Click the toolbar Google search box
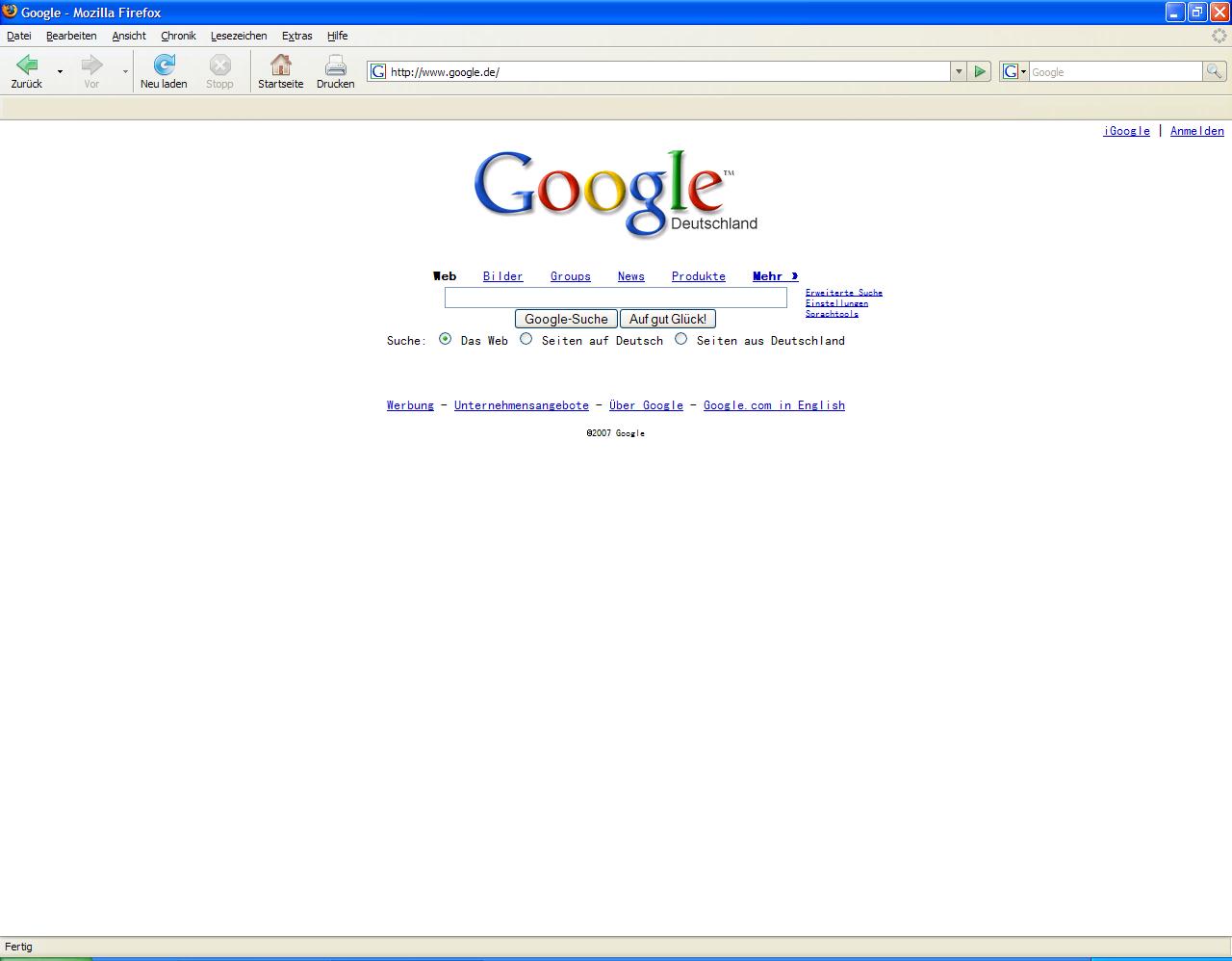This screenshot has width=1232, height=961. pos(1116,71)
